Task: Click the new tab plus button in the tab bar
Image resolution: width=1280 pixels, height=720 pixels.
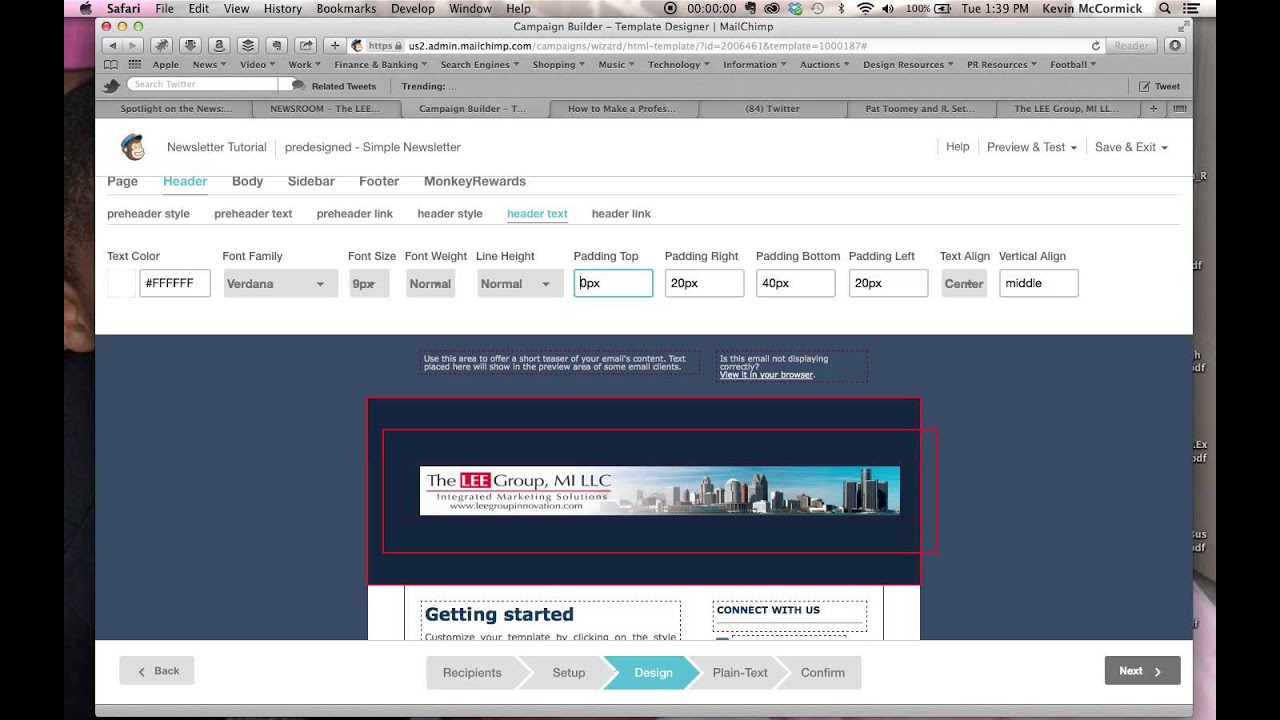Action: coord(1153,108)
